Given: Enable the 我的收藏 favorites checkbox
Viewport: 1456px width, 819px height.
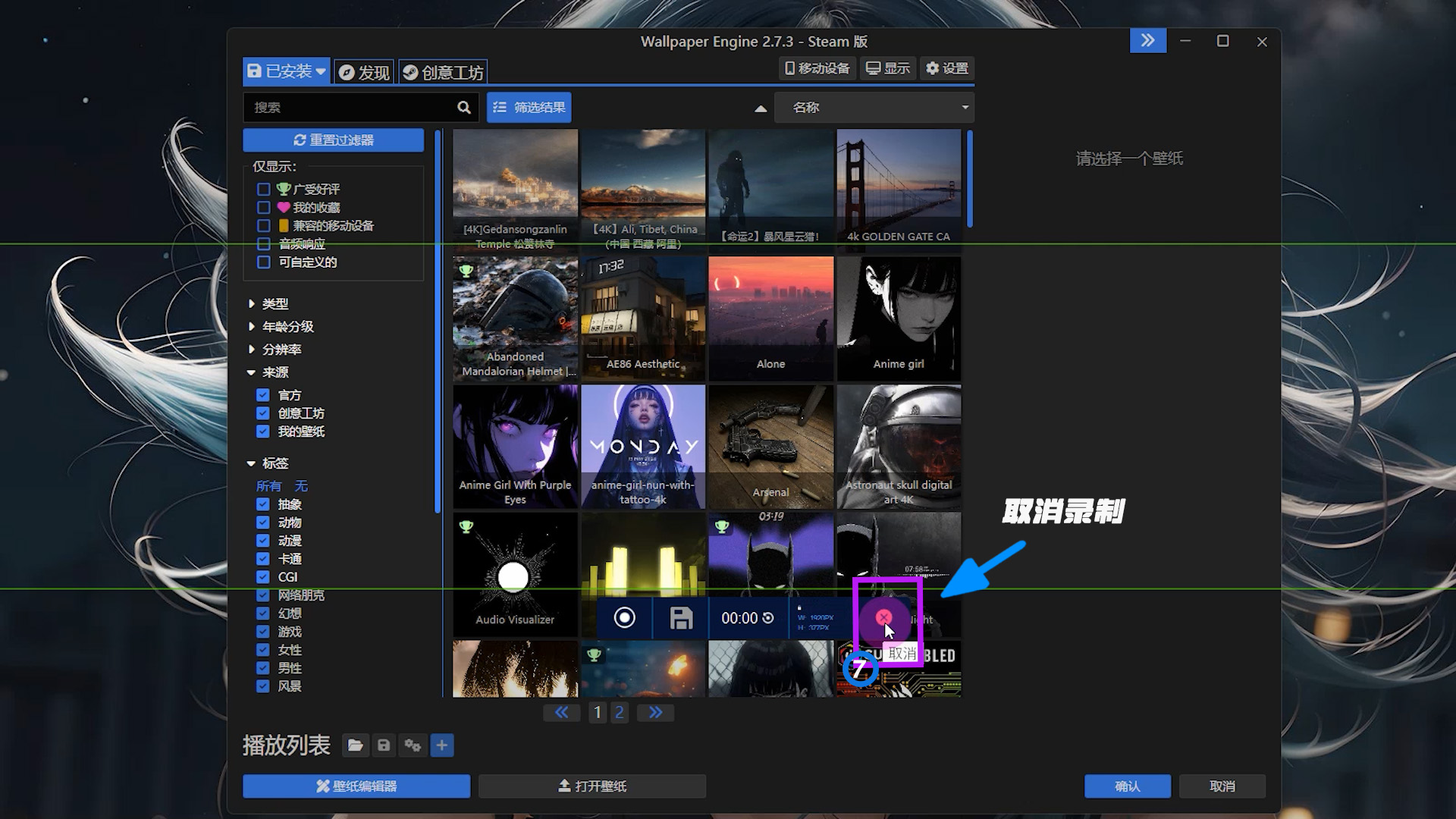Looking at the screenshot, I should click(264, 207).
